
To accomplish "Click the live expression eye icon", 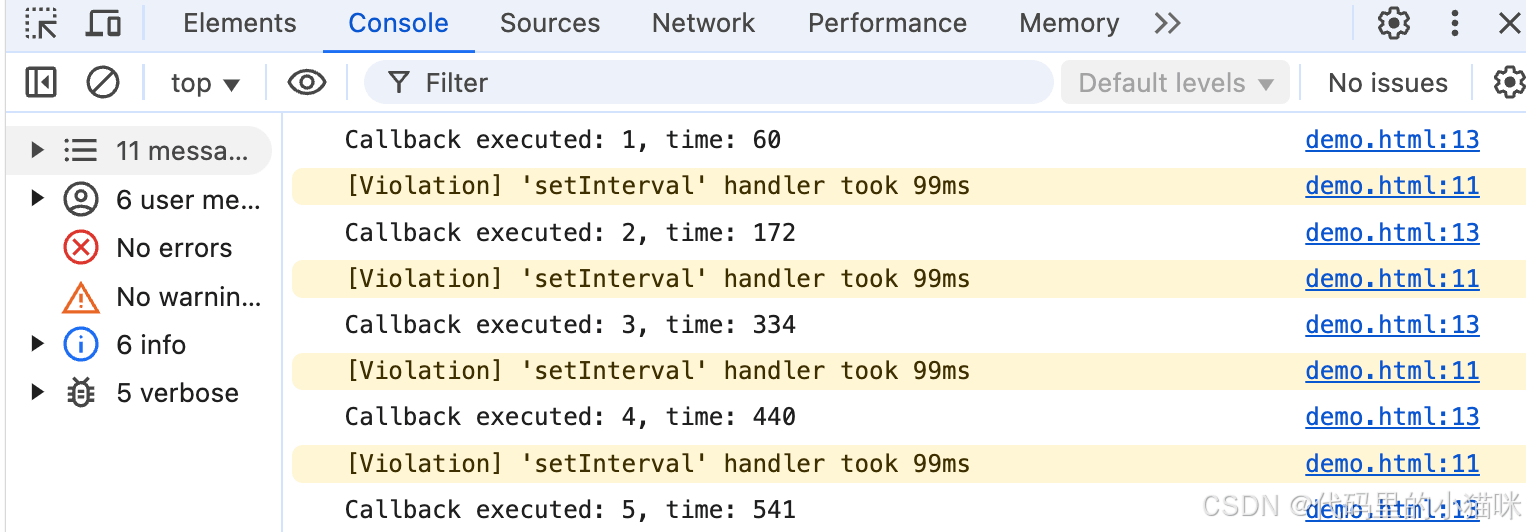I will [306, 83].
